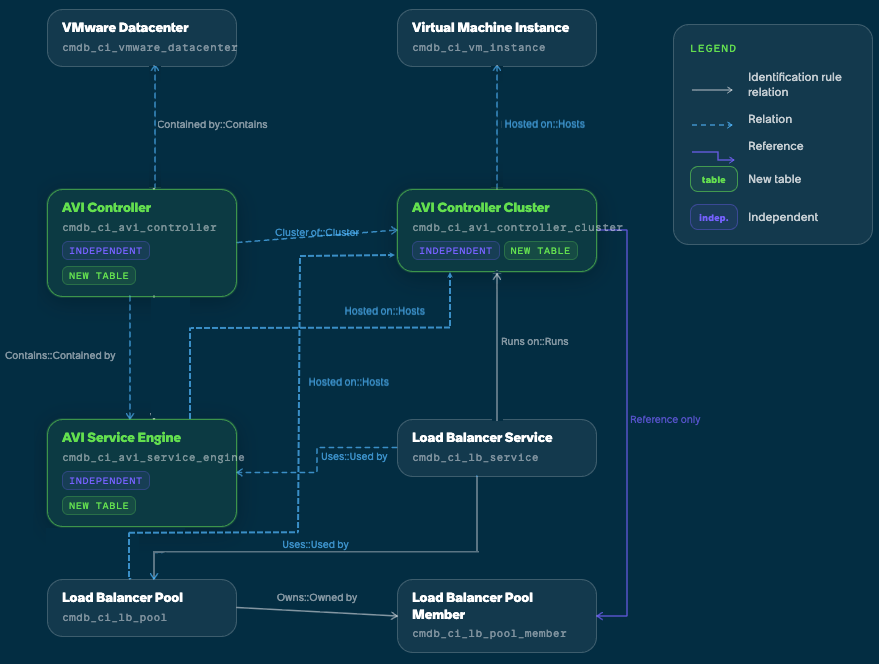
Task: Click the Contains::Contained by relation label
Action: [x=60, y=356]
